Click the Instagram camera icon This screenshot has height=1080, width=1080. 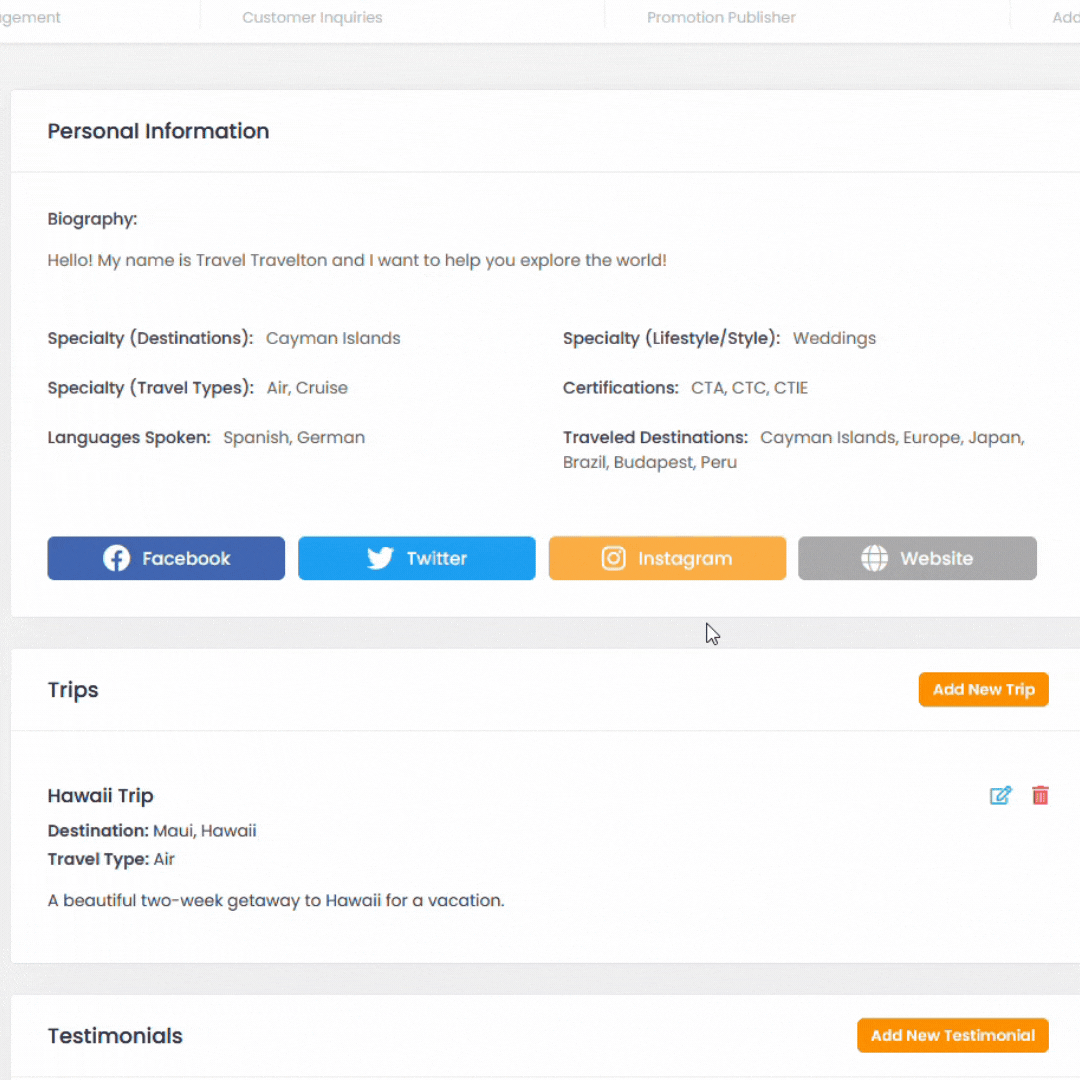(613, 559)
